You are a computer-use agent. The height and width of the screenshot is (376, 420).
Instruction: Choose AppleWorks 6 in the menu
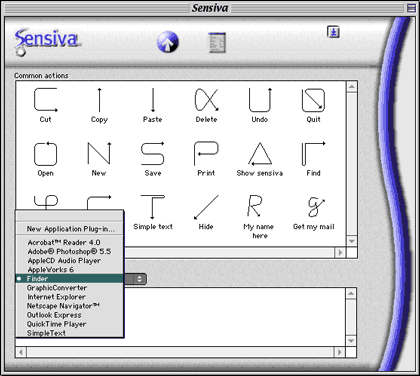(70, 269)
